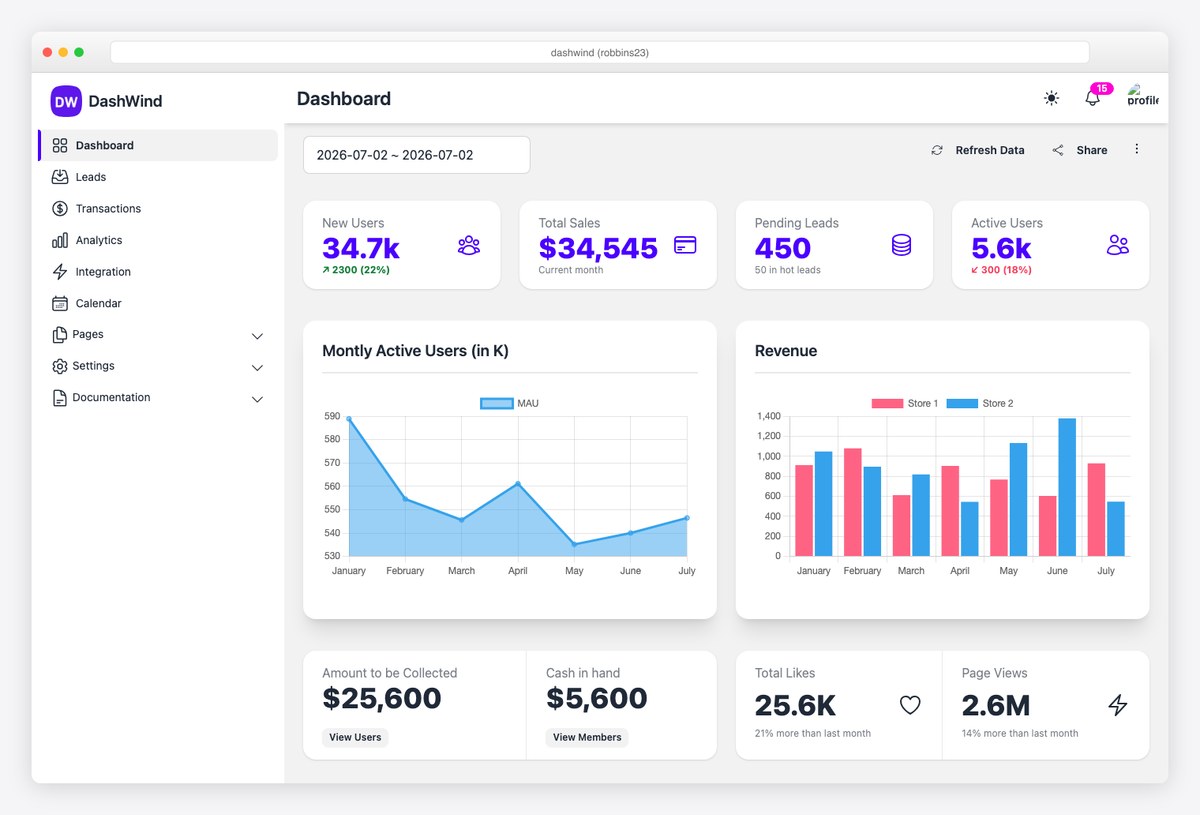Toggle Store 1 legend in Revenue chart
1200x815 pixels.
(905, 403)
